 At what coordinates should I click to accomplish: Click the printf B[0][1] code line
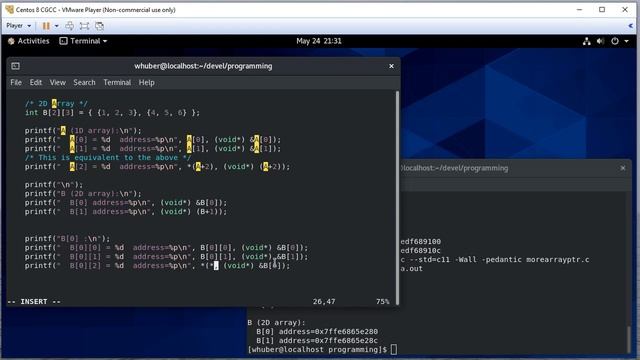click(167, 256)
